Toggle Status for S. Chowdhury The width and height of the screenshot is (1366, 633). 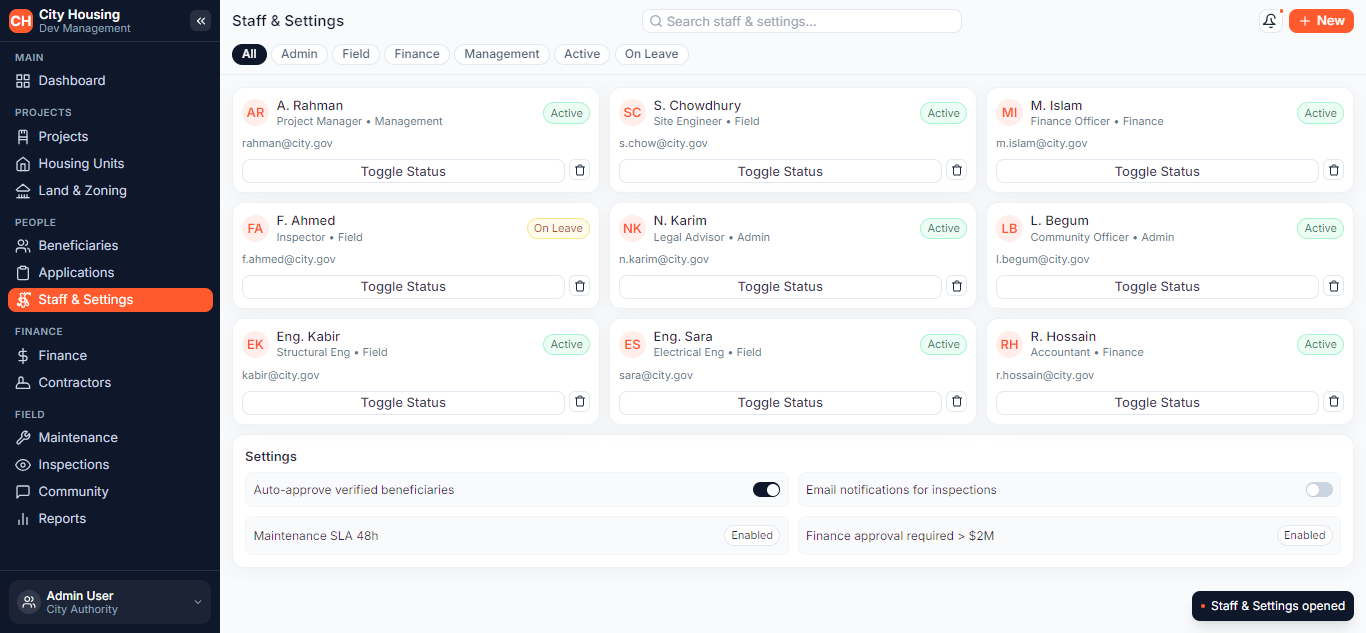tap(780, 171)
